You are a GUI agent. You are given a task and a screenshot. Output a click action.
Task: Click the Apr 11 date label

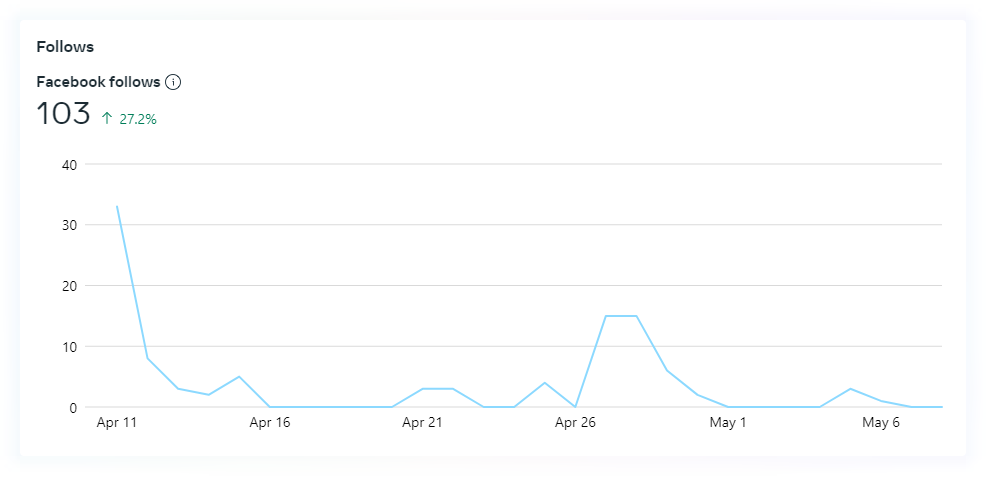[x=117, y=423]
